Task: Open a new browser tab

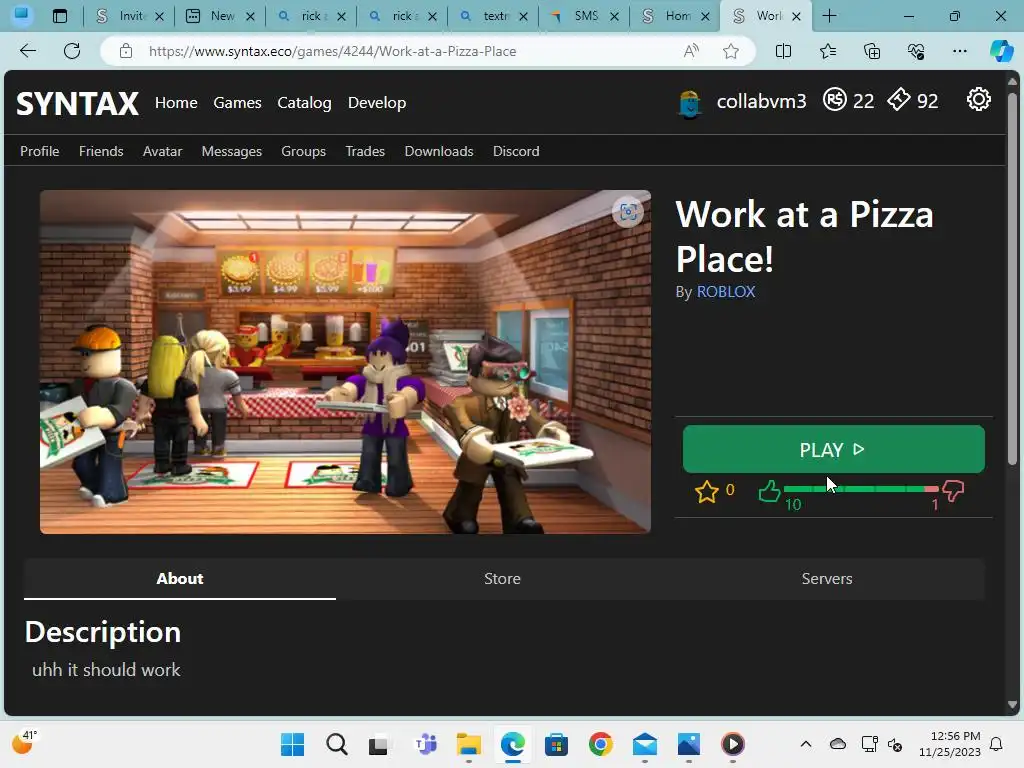Action: point(829,16)
